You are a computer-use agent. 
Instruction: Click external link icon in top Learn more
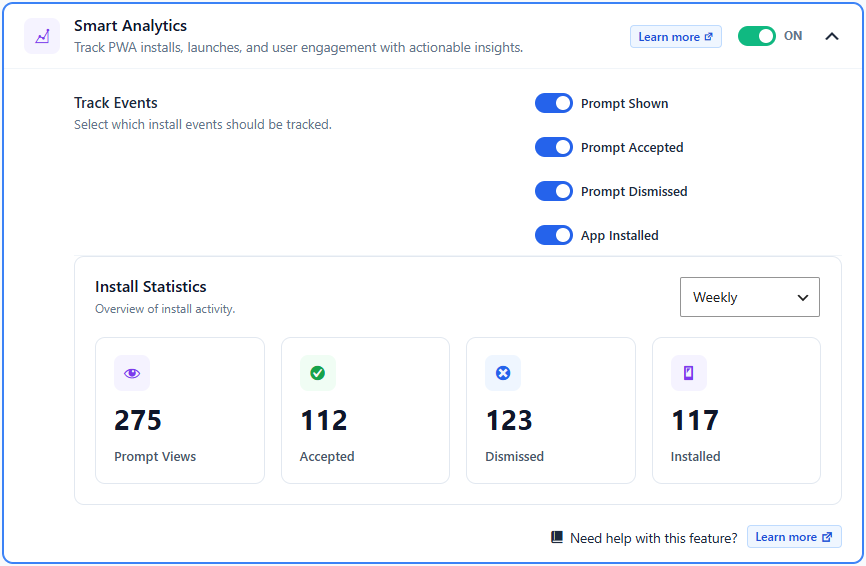[x=709, y=37]
